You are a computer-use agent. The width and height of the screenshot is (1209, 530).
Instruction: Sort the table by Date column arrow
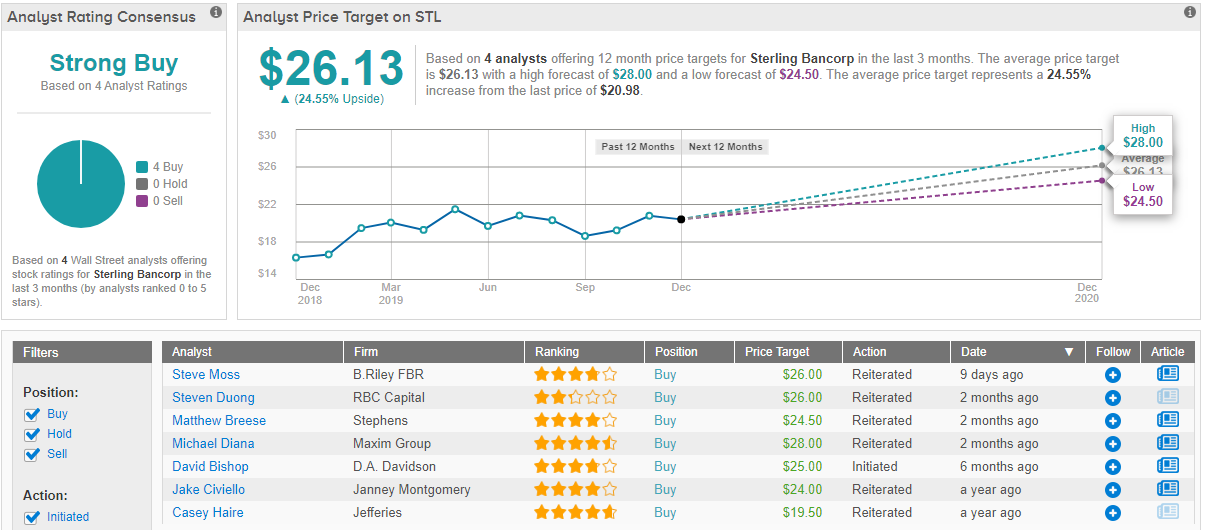1068,352
